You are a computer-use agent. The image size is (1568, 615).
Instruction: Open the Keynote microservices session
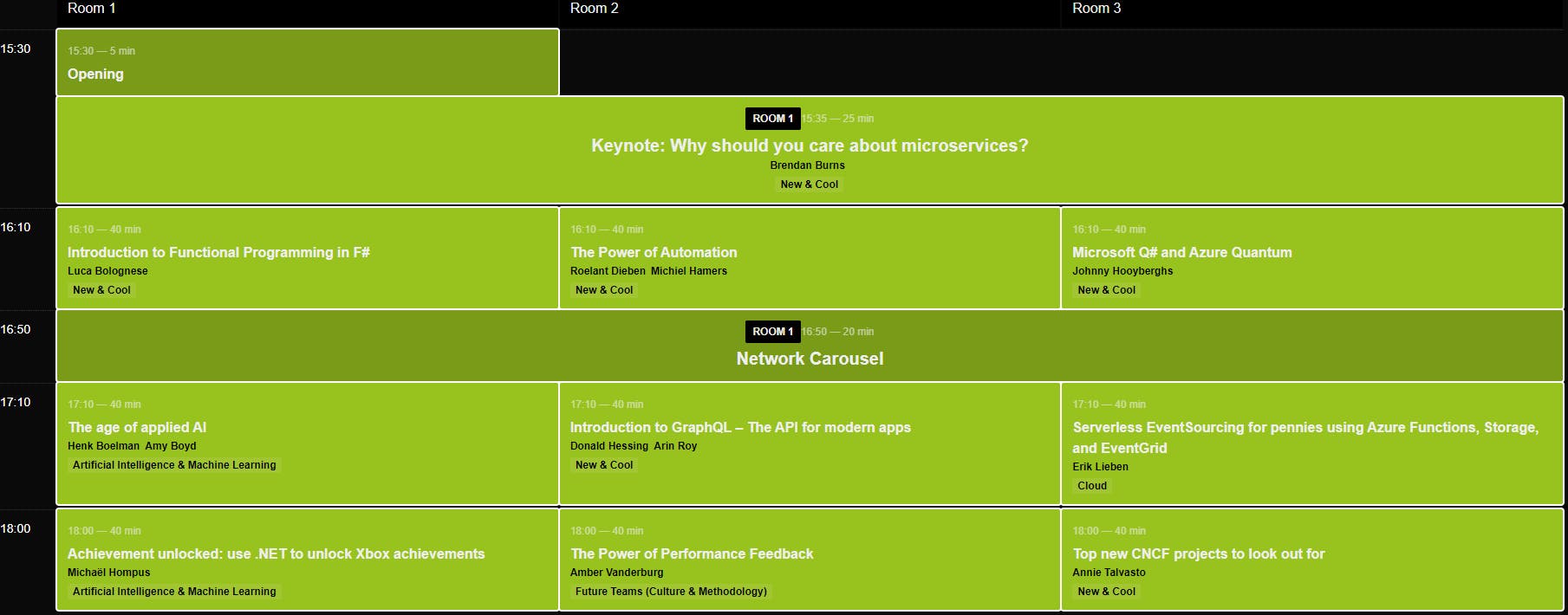tap(809, 146)
